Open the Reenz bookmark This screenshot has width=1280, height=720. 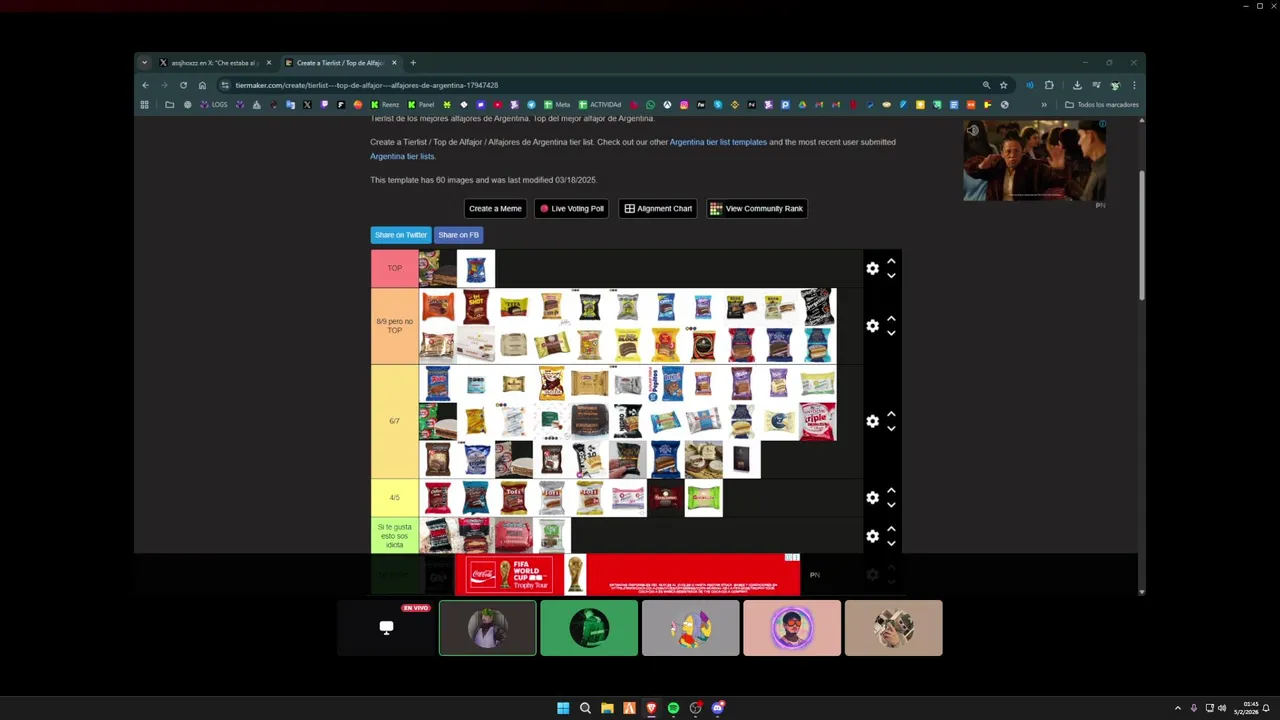tap(385, 104)
